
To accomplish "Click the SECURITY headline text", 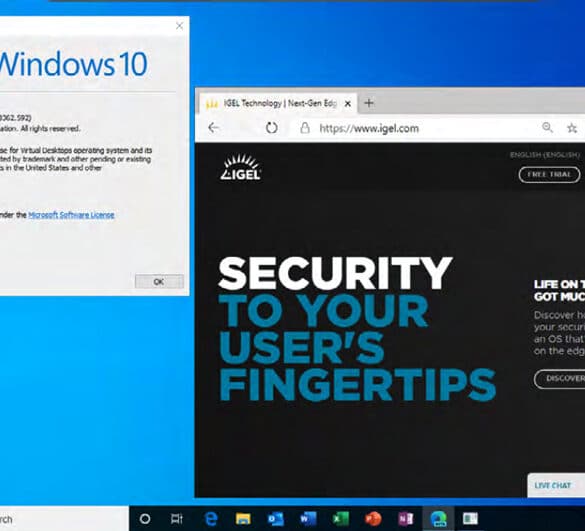I will coord(335,273).
